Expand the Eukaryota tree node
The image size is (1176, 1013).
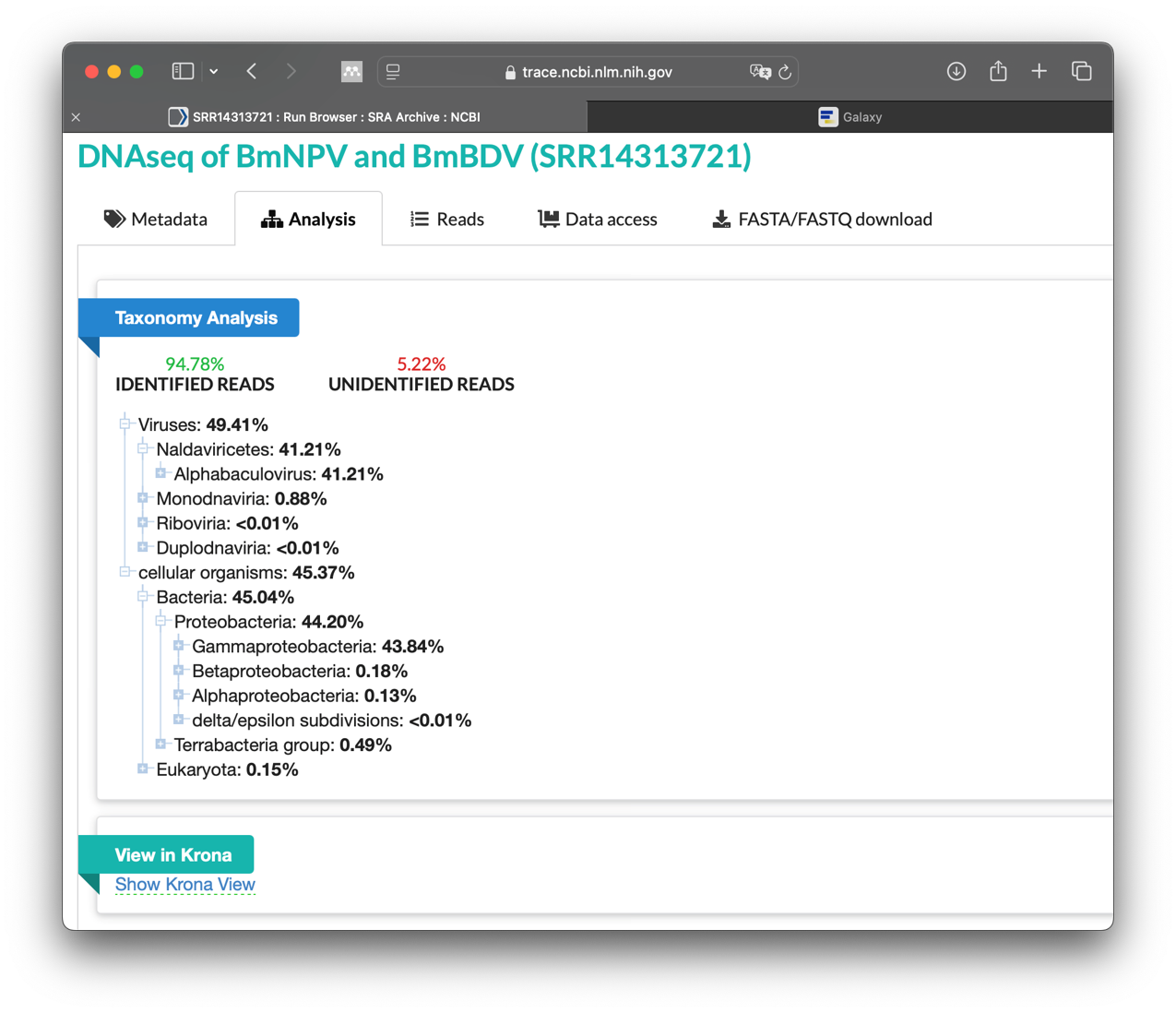(x=143, y=768)
